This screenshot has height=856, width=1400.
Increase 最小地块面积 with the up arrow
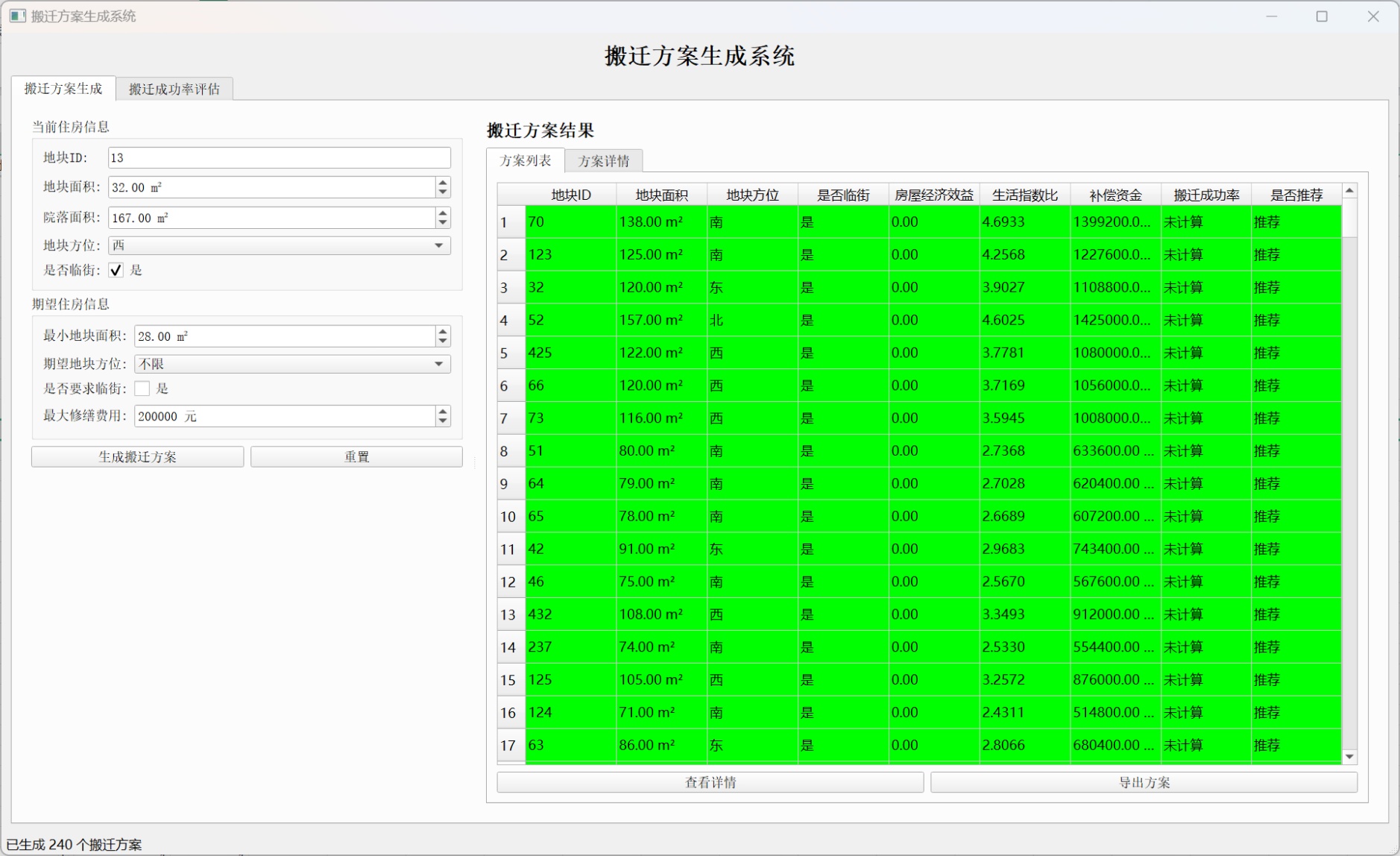point(443,331)
